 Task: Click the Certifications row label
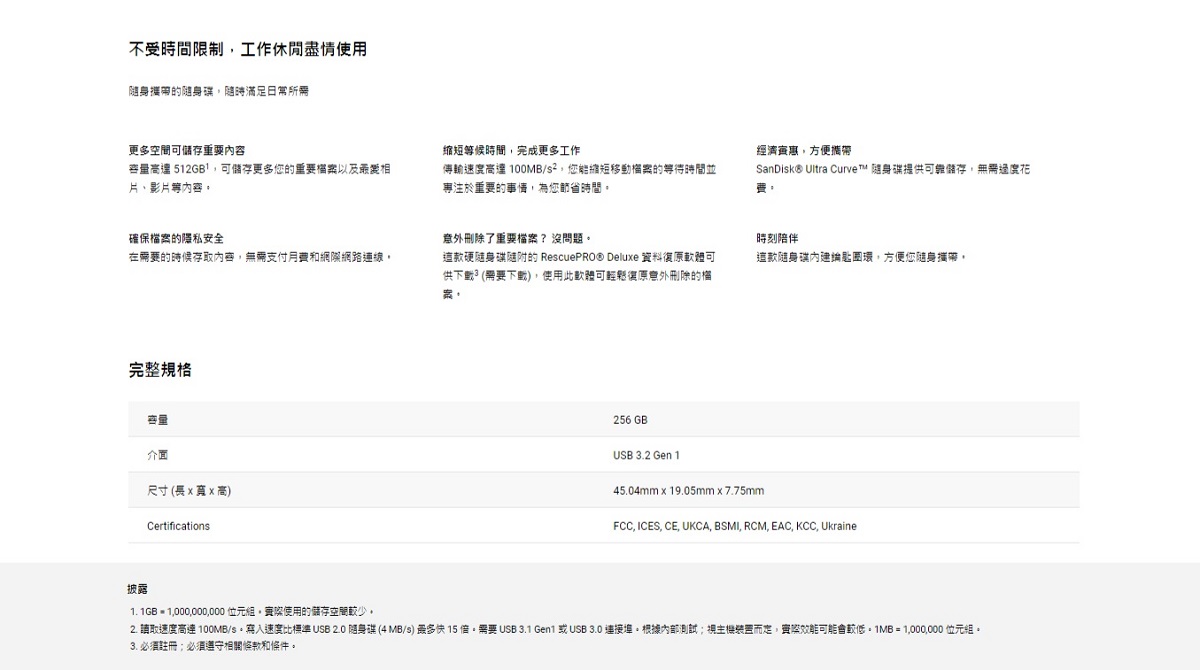[178, 526]
